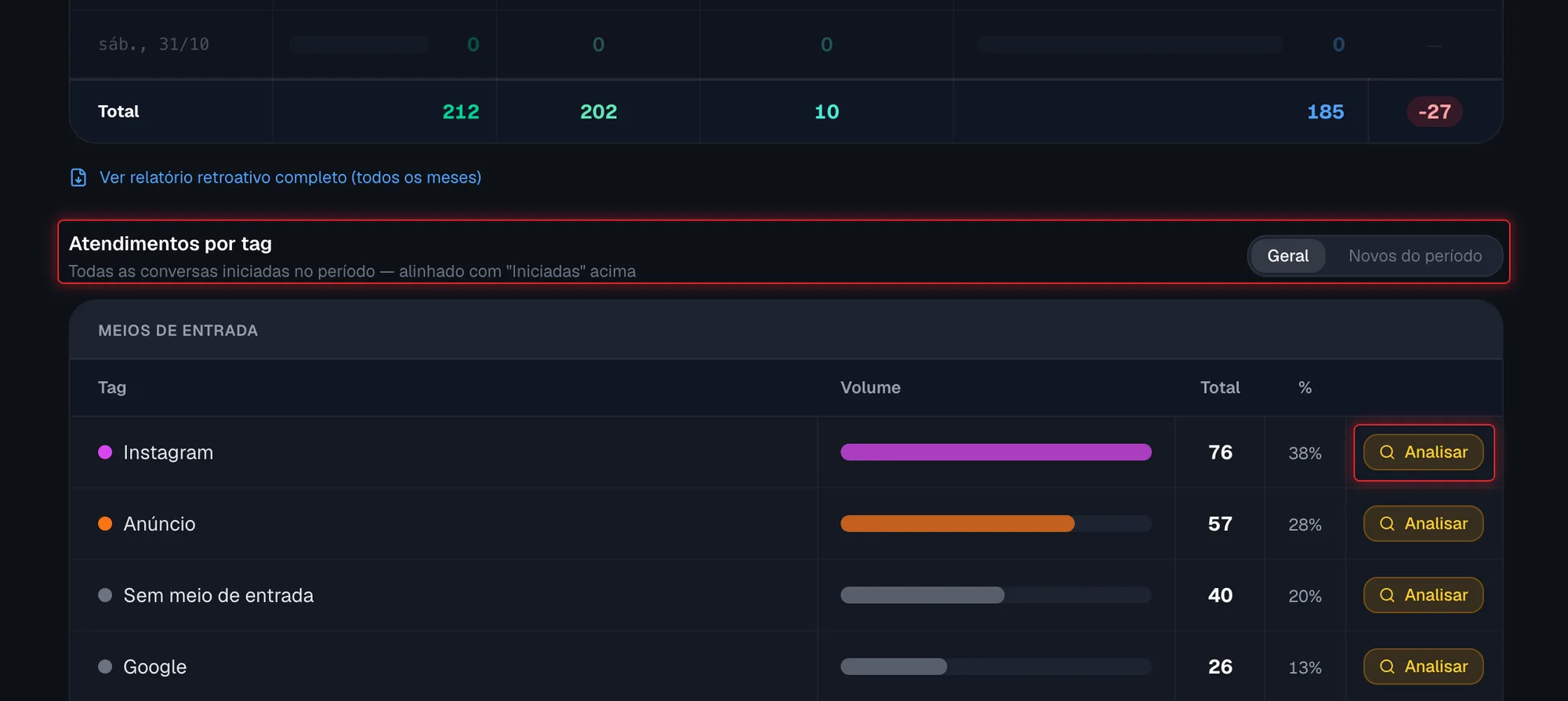Click the -27 badge in Total row
This screenshot has width=1568, height=701.
[1435, 112]
